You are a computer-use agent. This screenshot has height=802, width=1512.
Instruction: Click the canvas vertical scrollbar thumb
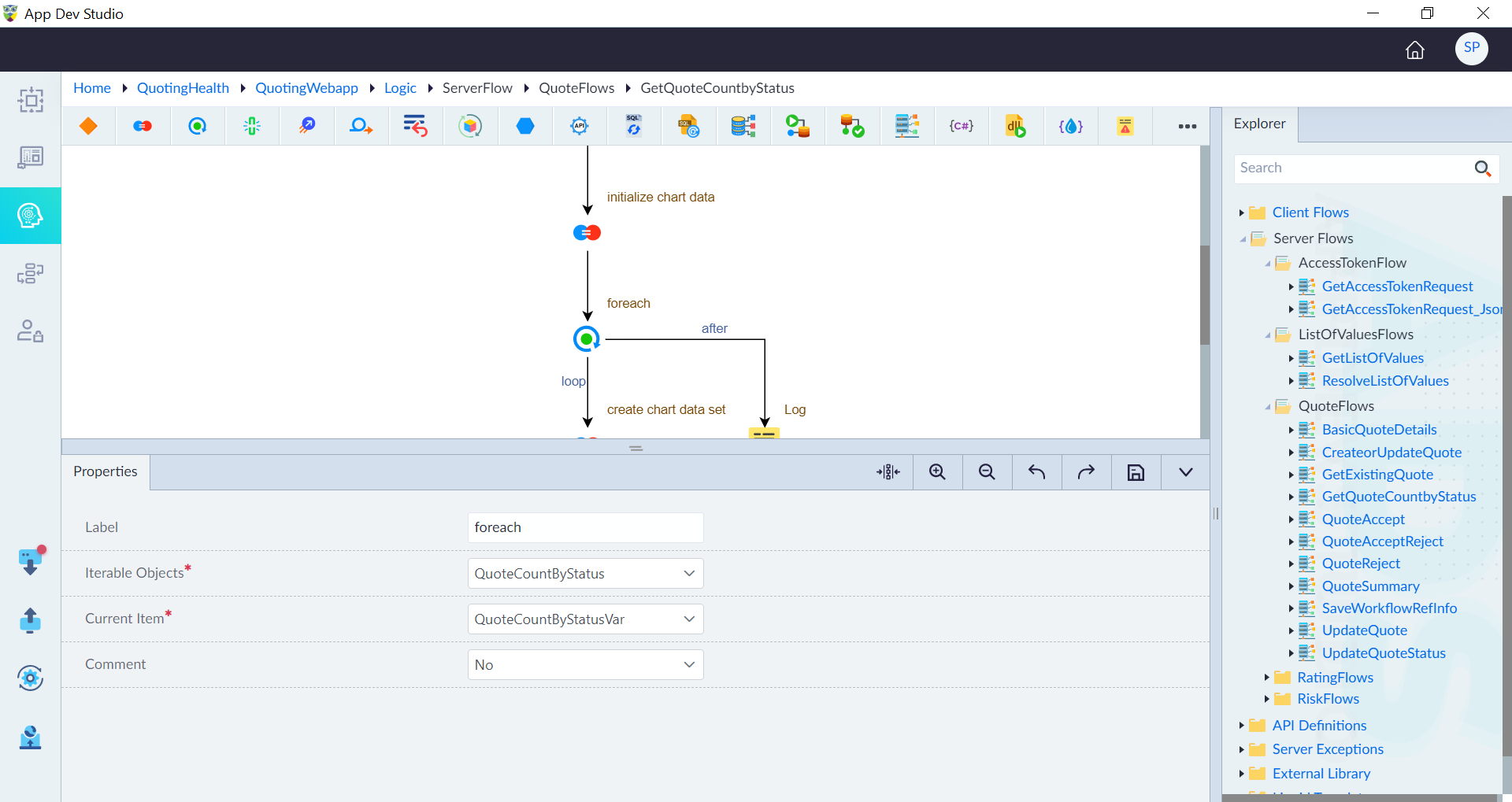click(1204, 295)
